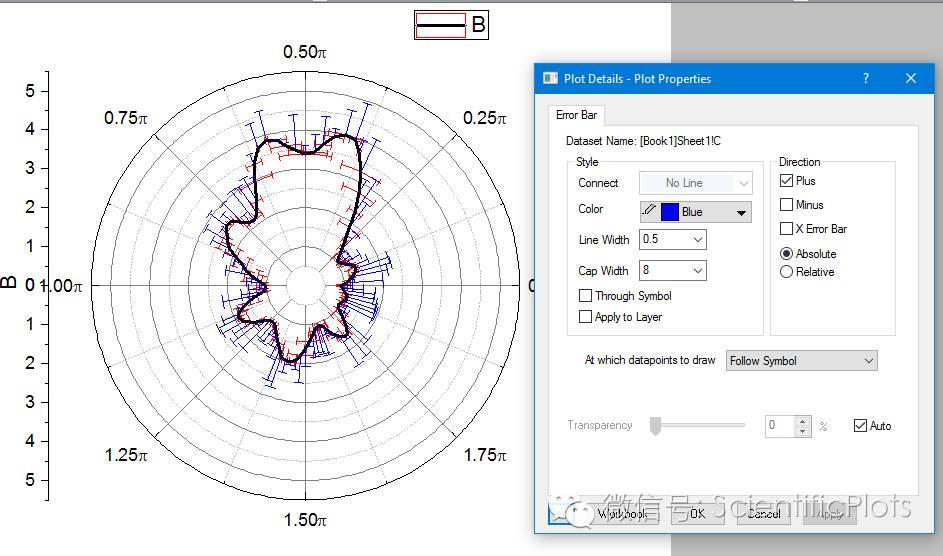Select the Error Bar tab
The width and height of the screenshot is (943, 556).
pyautogui.click(x=576, y=115)
